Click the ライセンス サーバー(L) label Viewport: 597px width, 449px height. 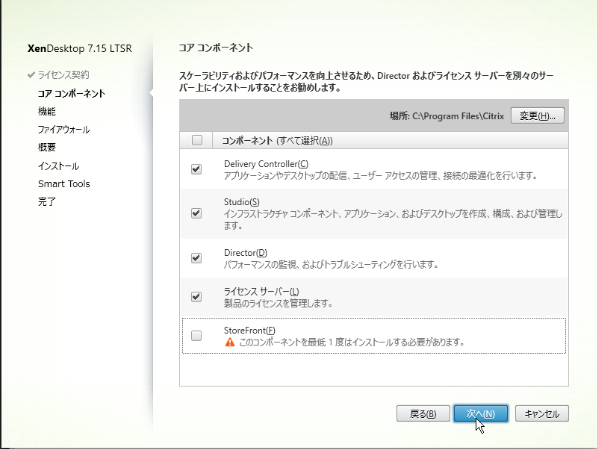pos(261,292)
